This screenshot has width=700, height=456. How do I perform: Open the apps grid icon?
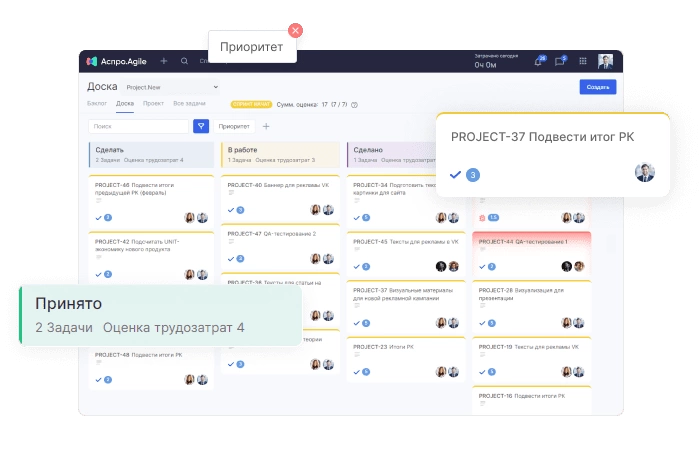[583, 61]
